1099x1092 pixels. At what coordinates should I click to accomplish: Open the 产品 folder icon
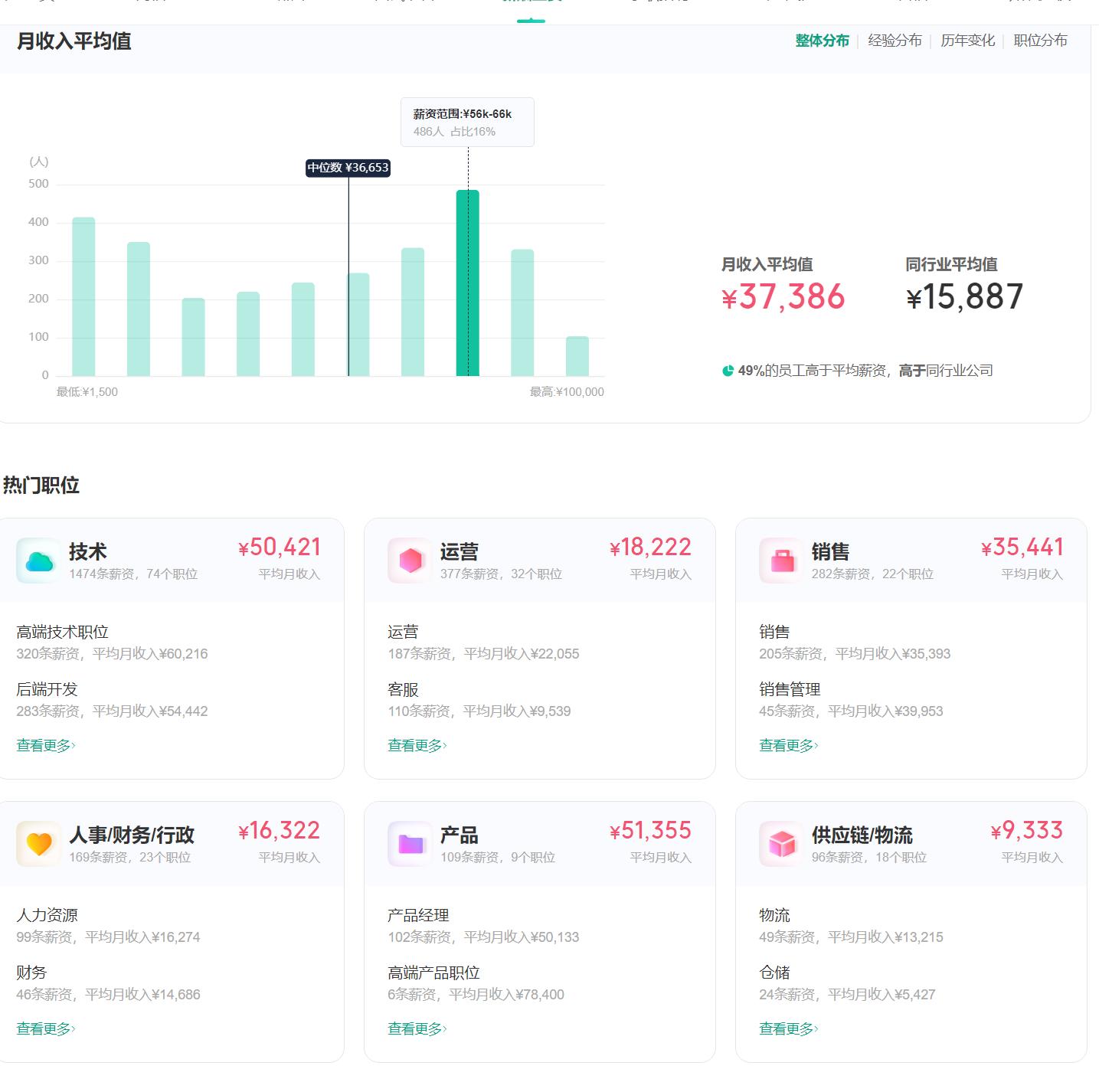[409, 842]
